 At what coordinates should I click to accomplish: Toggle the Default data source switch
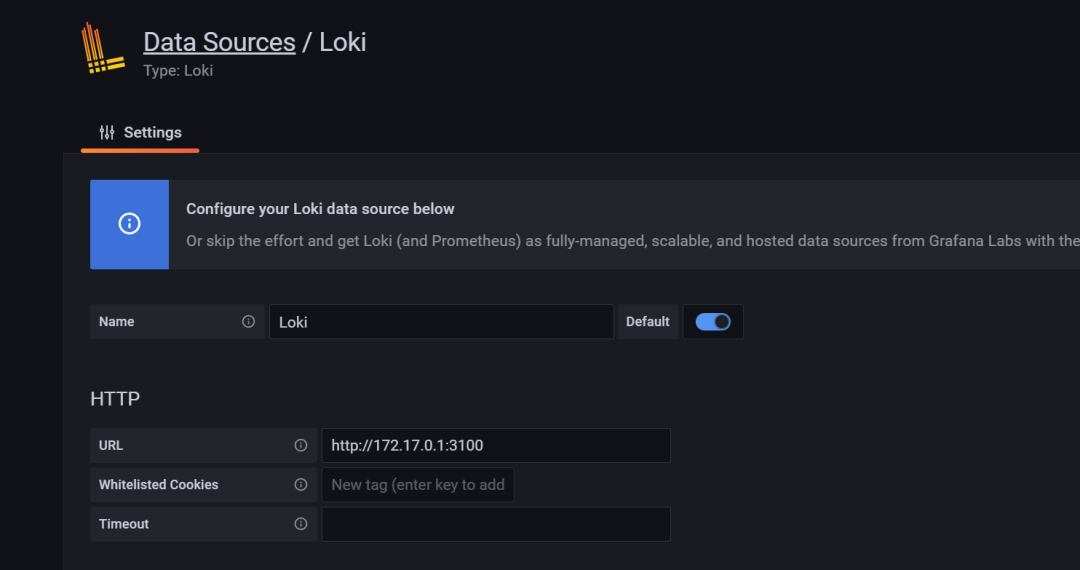pos(713,322)
